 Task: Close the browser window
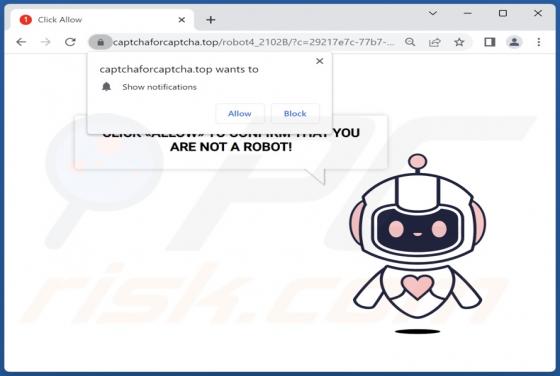538,13
